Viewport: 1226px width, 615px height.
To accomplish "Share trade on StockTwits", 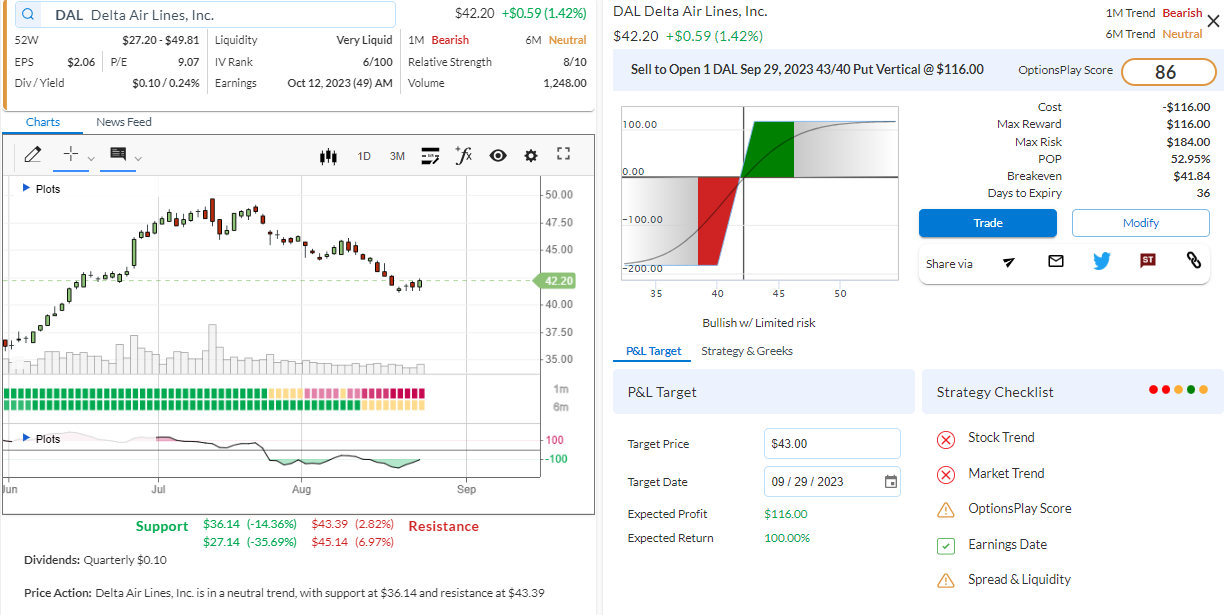I will click(x=1148, y=261).
